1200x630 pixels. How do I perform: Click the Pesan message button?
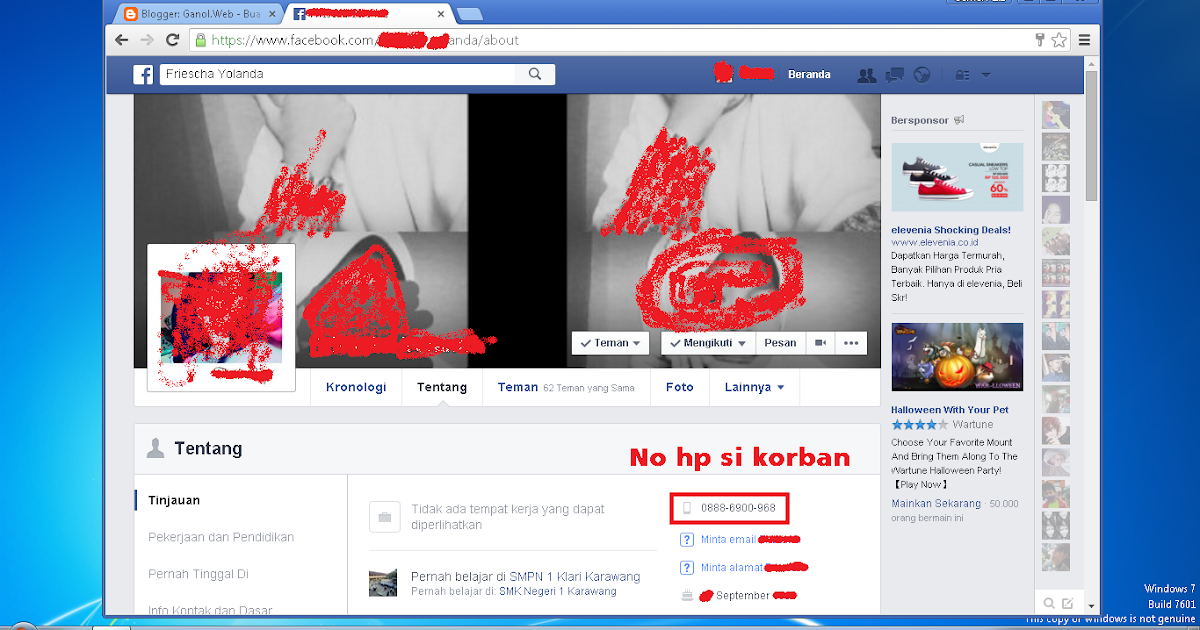pyautogui.click(x=780, y=342)
